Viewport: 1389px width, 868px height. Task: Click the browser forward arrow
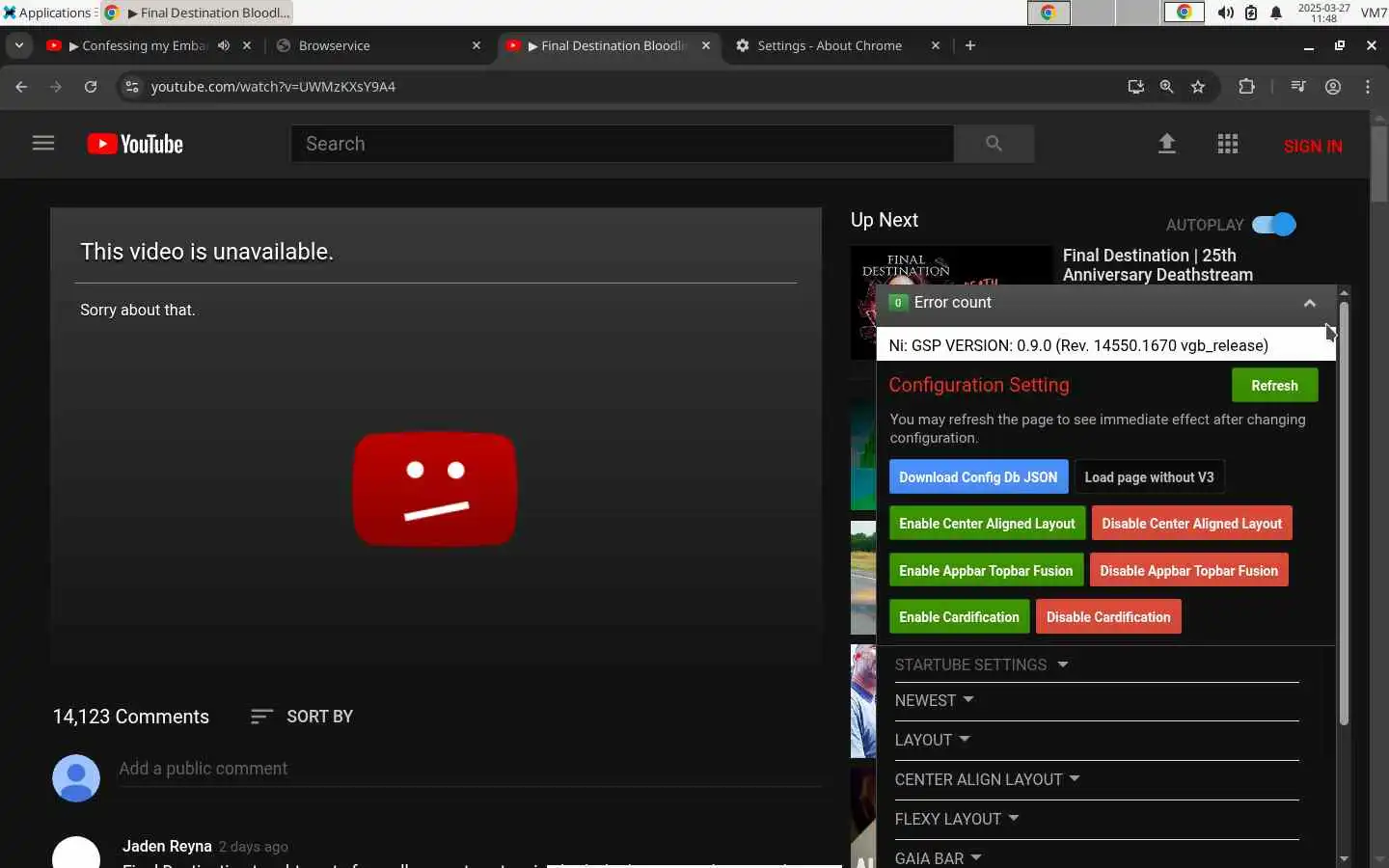pyautogui.click(x=56, y=87)
